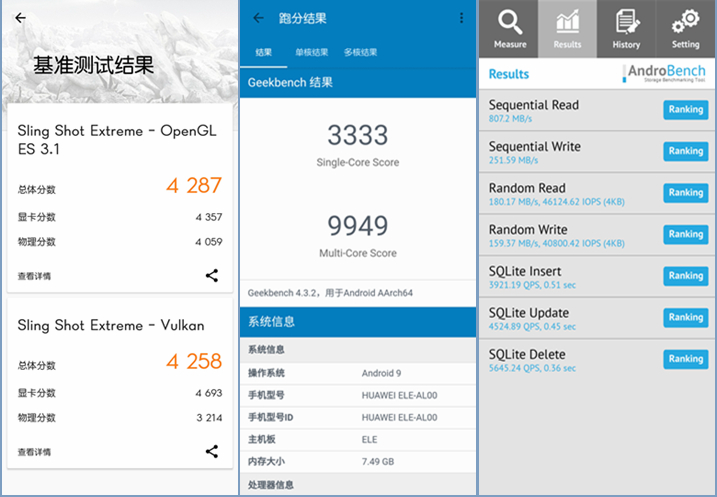Screen dimensions: 717x497
Task: Click the 手机型号ID HUAWEI ELE-AL00 value
Action: pos(399,417)
